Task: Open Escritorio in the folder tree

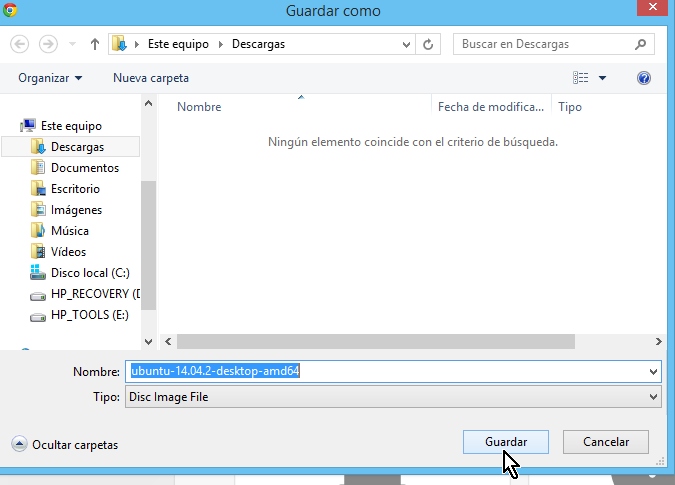Action: point(75,189)
